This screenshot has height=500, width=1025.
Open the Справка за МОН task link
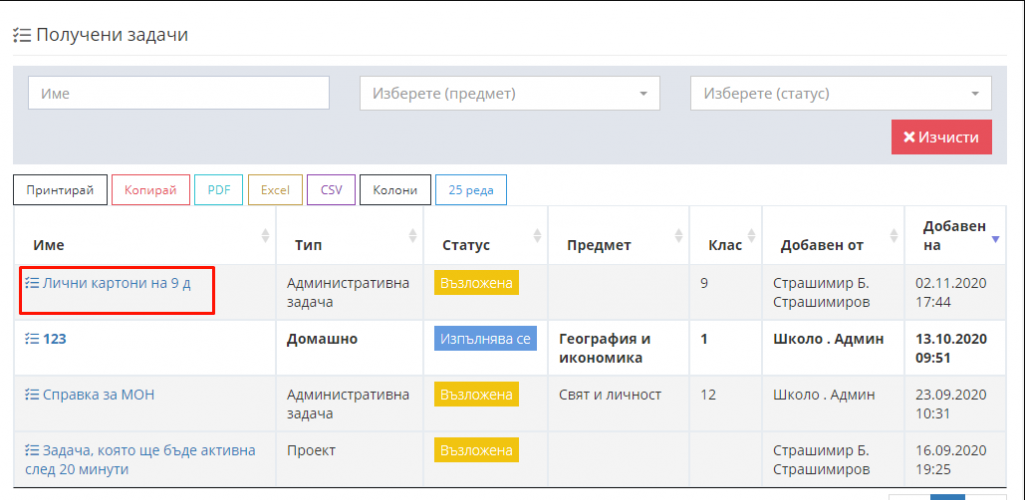pyautogui.click(x=98, y=395)
